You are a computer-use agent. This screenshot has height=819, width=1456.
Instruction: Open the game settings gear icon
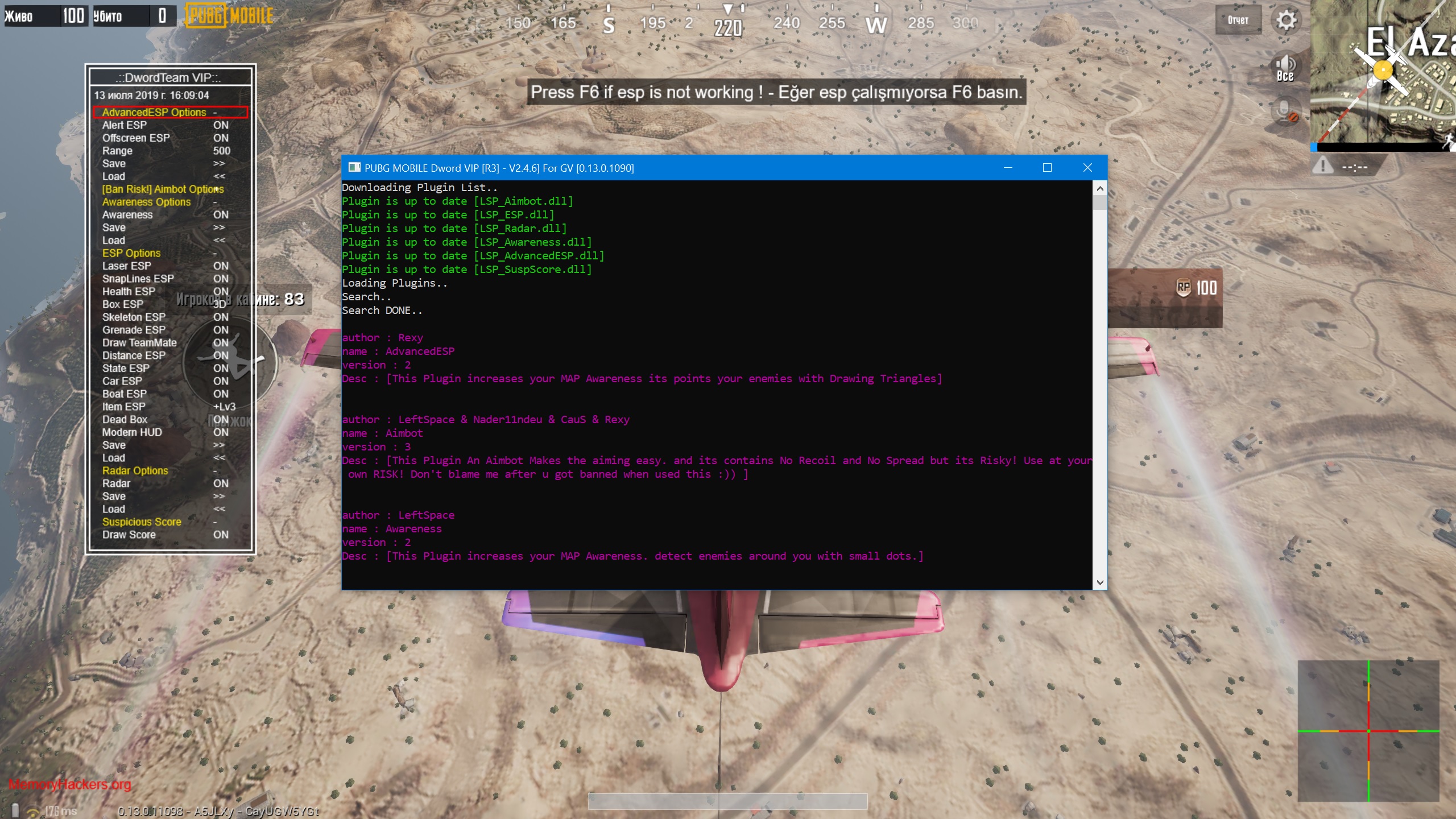(1287, 20)
